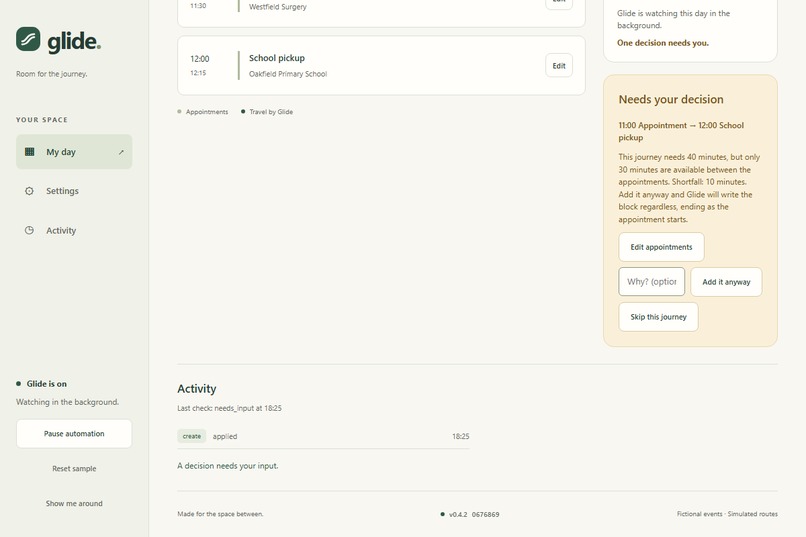This screenshot has height=537, width=806.
Task: Click 'One decision needs you.' text
Action: (663, 43)
